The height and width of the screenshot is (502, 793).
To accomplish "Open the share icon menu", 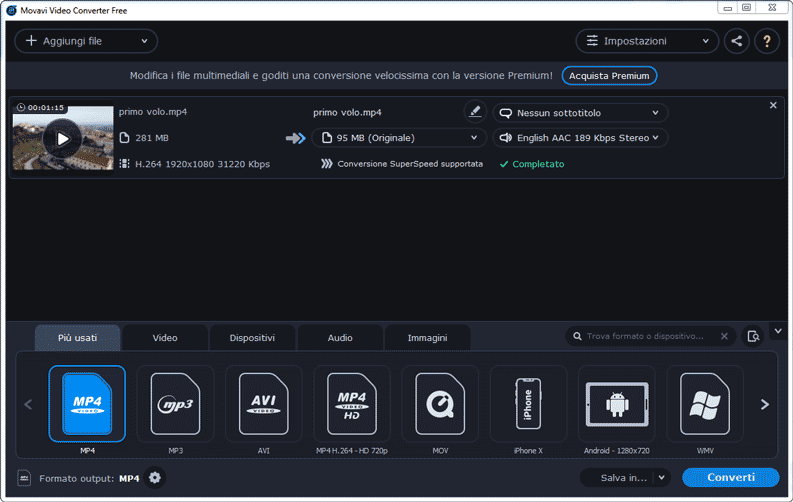I will click(736, 41).
